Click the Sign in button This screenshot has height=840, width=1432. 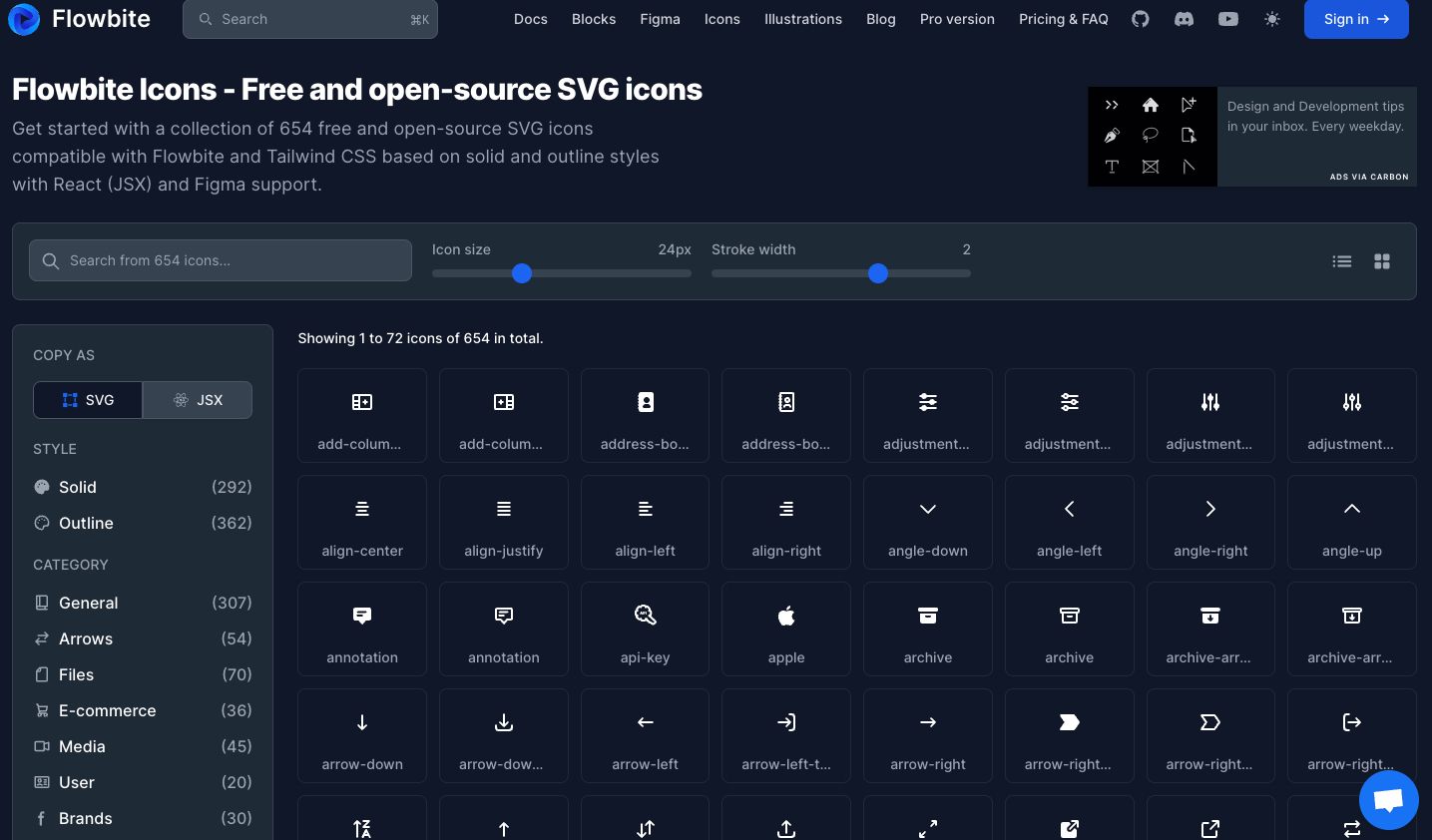pos(1356,19)
